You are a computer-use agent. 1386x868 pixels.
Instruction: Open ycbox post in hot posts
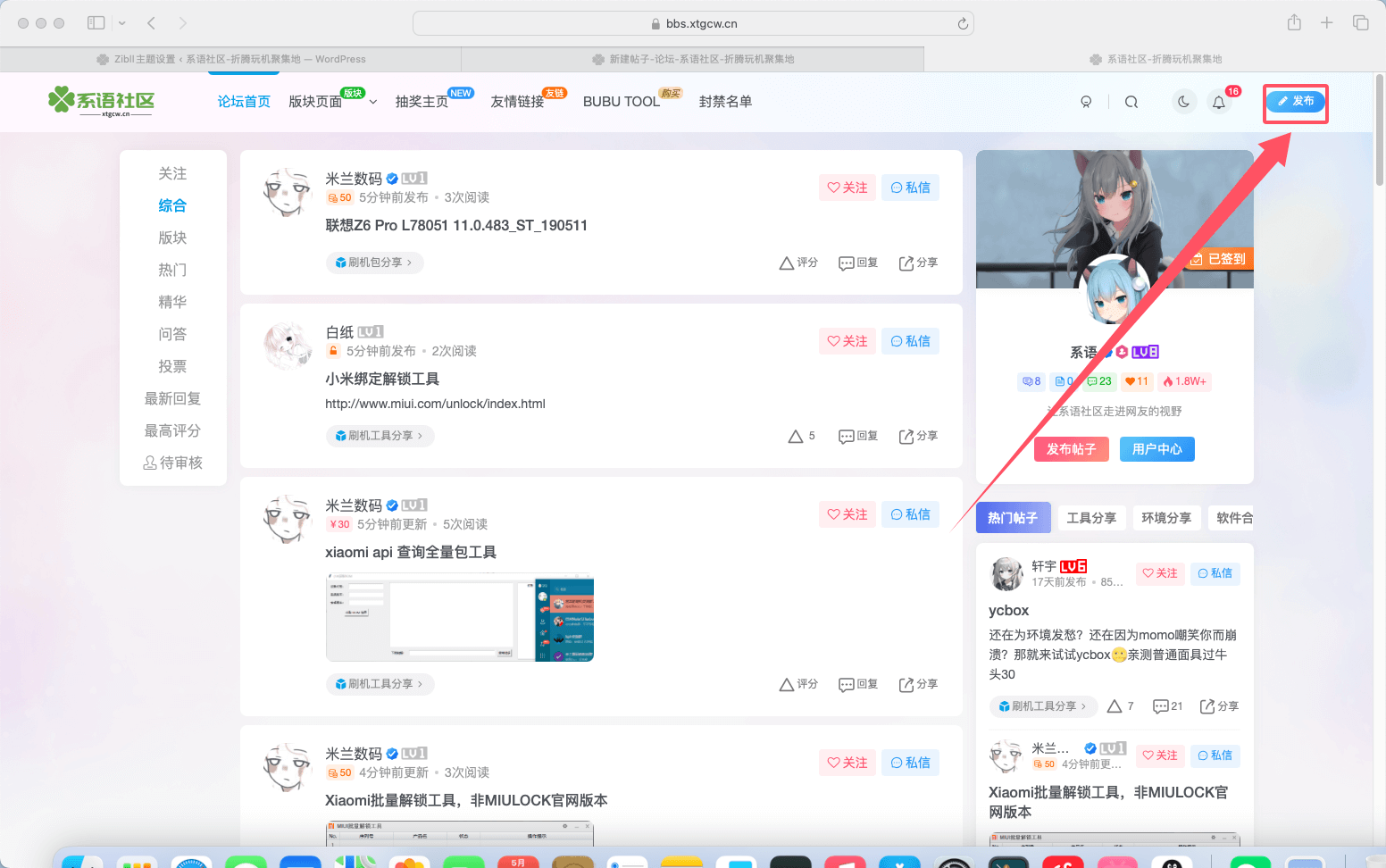click(x=1009, y=611)
